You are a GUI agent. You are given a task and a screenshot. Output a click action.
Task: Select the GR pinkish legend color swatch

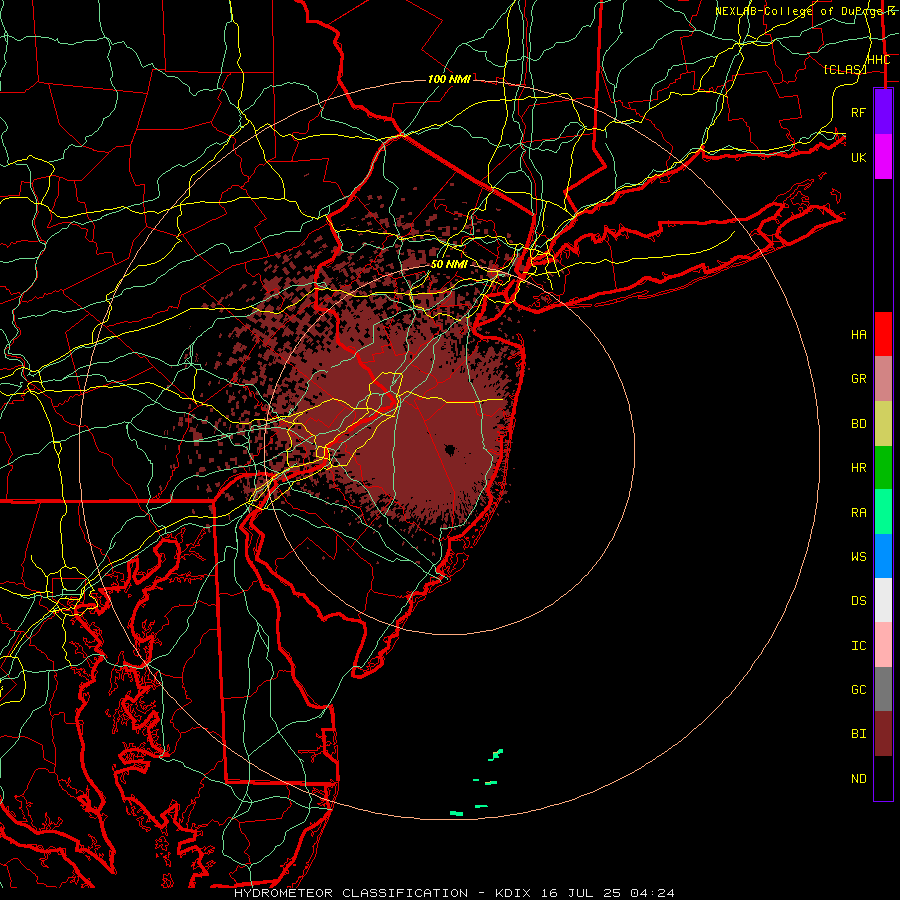coord(883,379)
